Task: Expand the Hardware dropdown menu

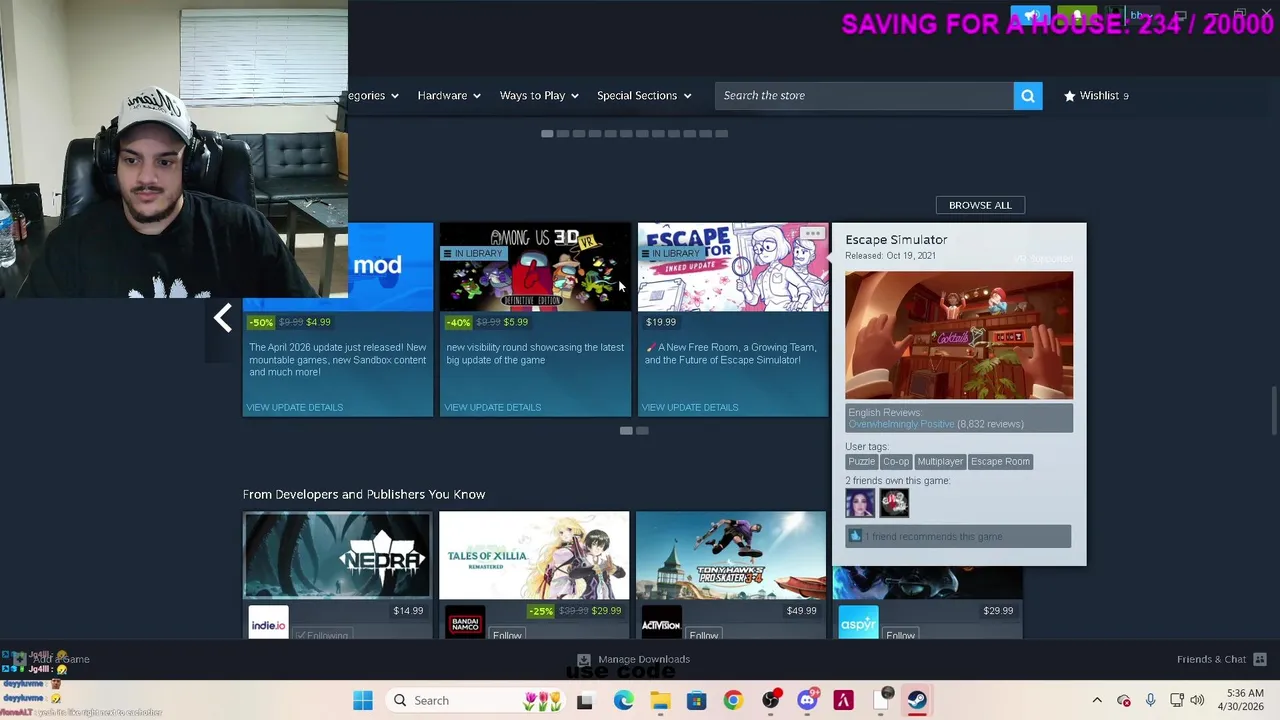Action: pos(448,95)
